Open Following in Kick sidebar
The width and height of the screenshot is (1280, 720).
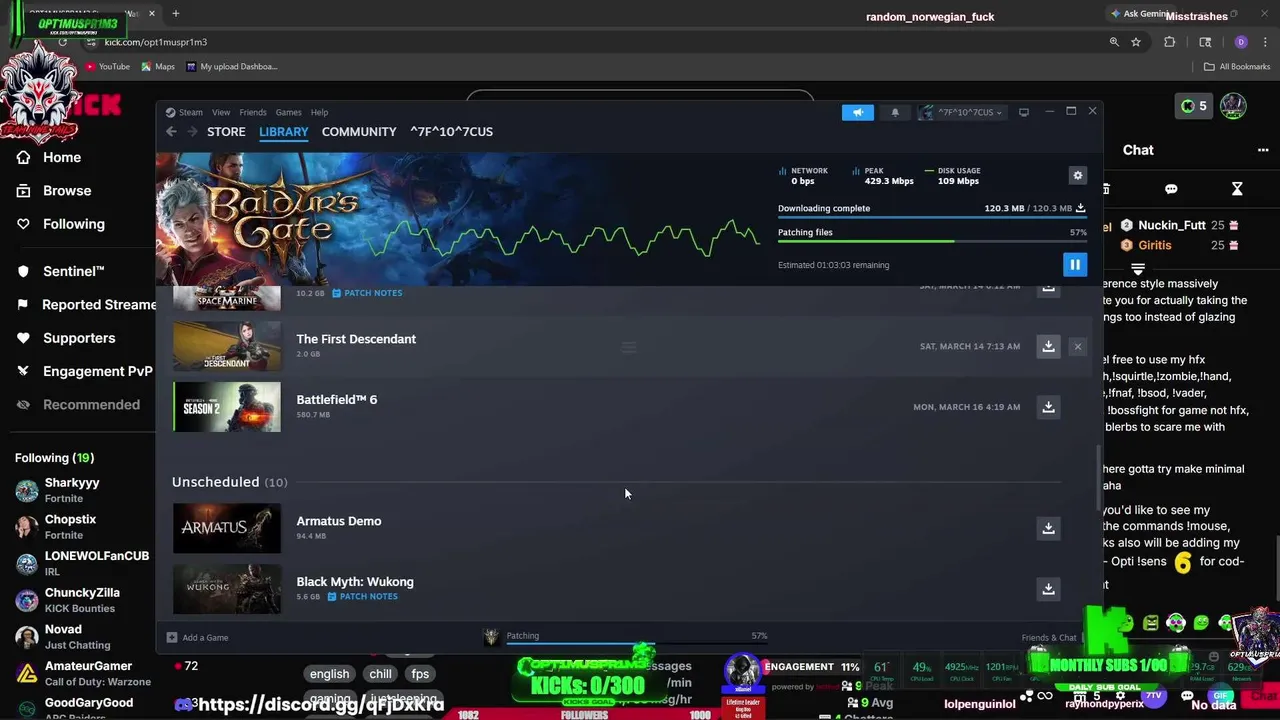[x=74, y=224]
